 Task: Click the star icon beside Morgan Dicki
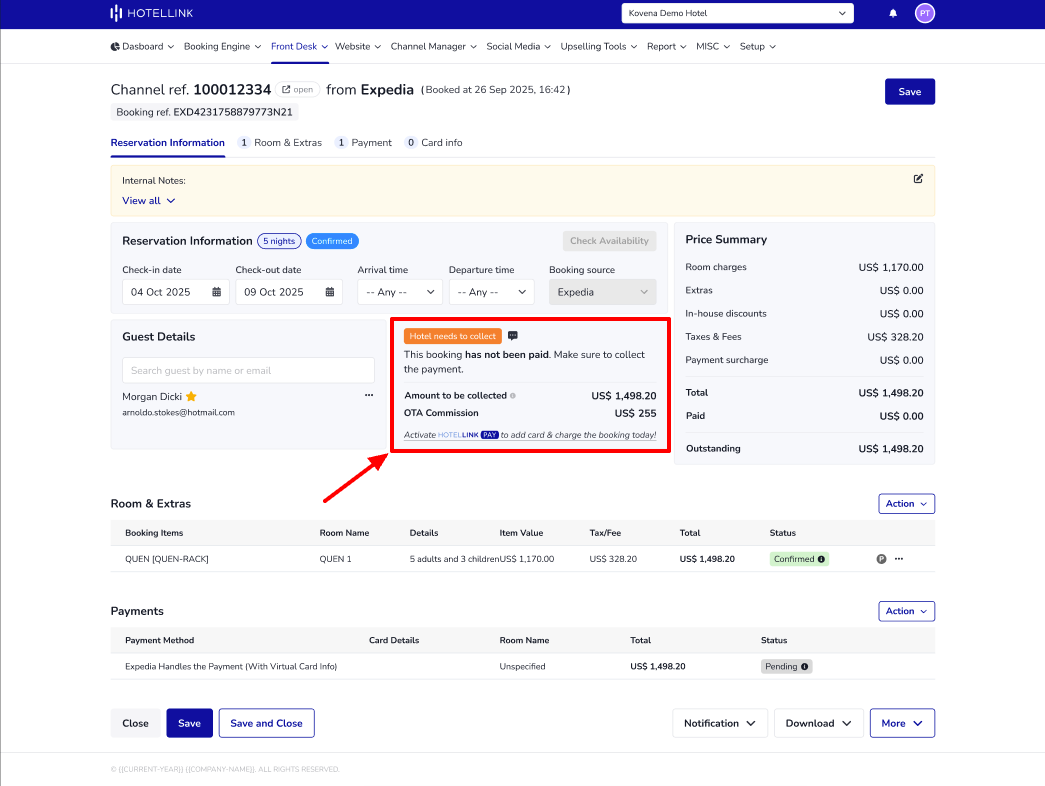tap(192, 396)
